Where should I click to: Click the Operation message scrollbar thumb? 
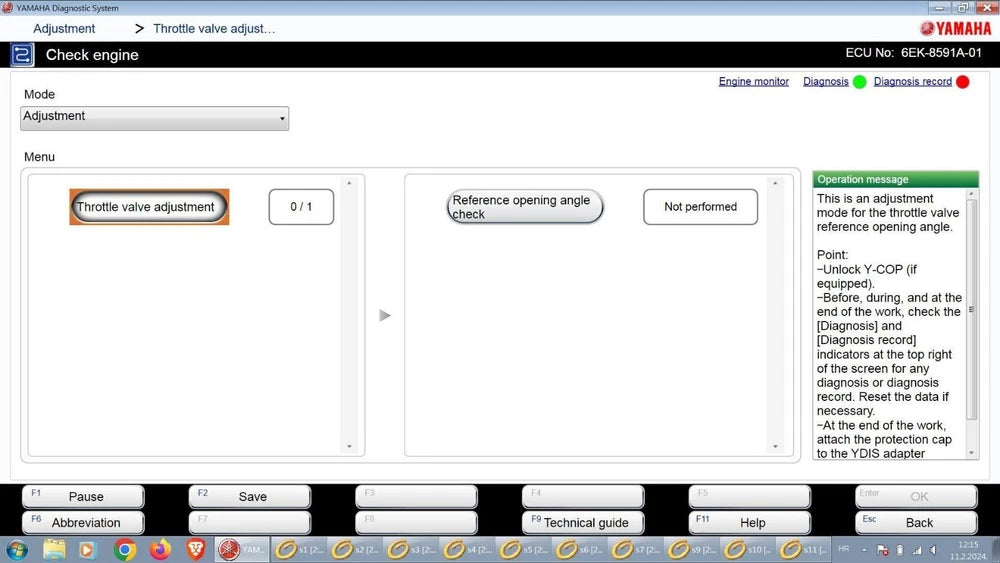(x=971, y=309)
